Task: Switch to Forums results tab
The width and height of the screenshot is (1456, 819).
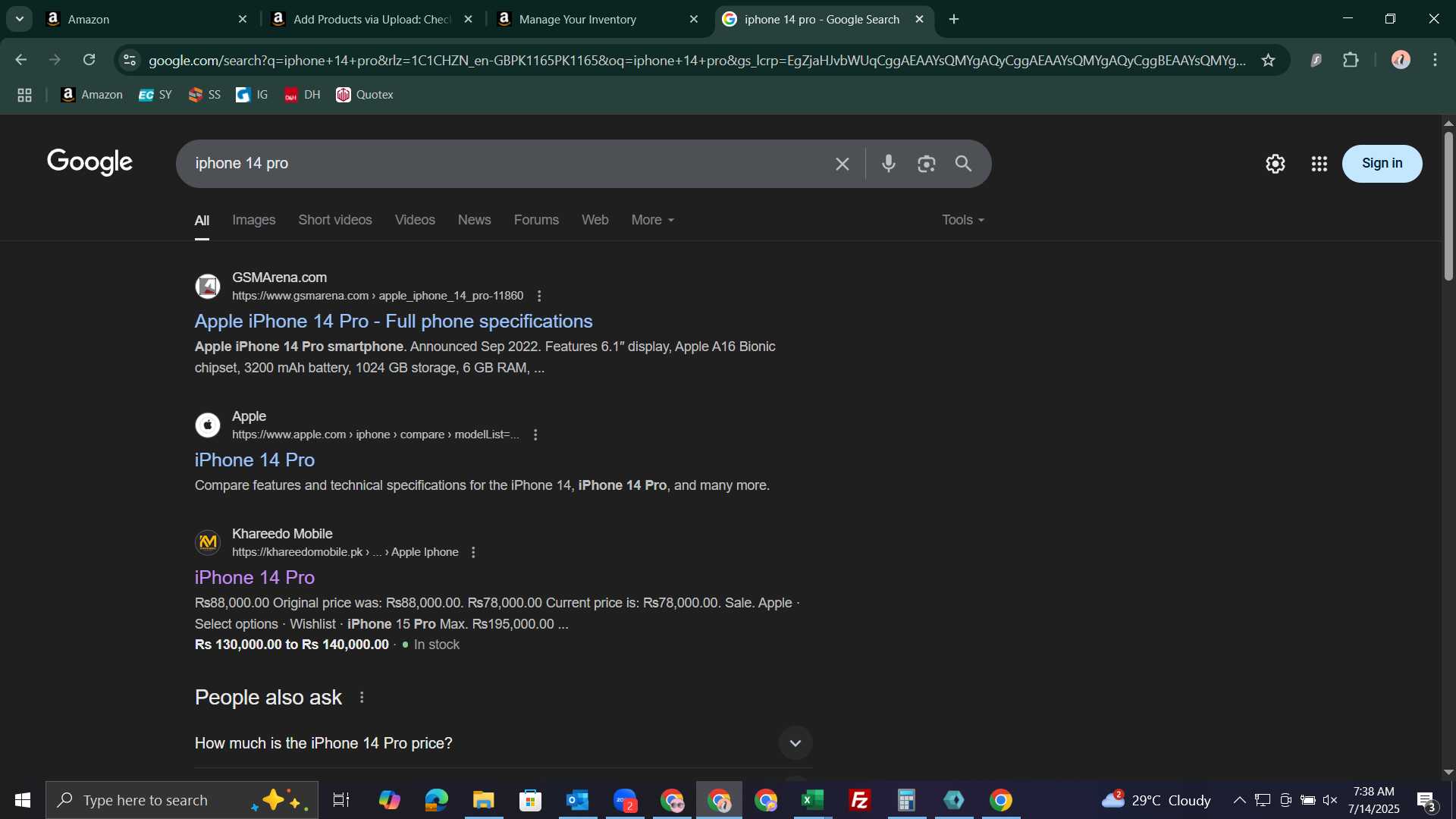Action: coord(536,220)
